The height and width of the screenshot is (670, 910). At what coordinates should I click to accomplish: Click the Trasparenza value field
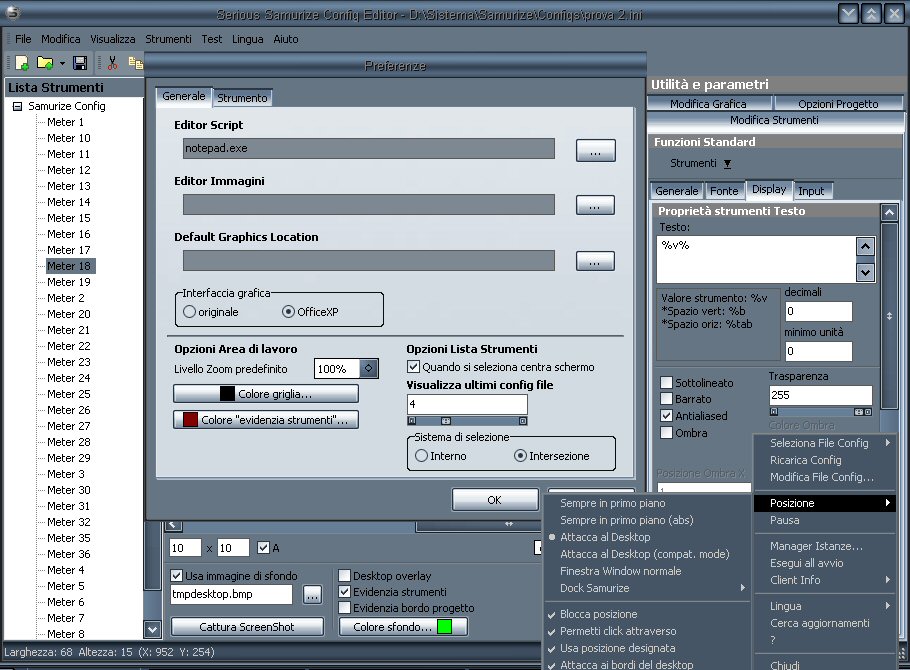pyautogui.click(x=821, y=395)
